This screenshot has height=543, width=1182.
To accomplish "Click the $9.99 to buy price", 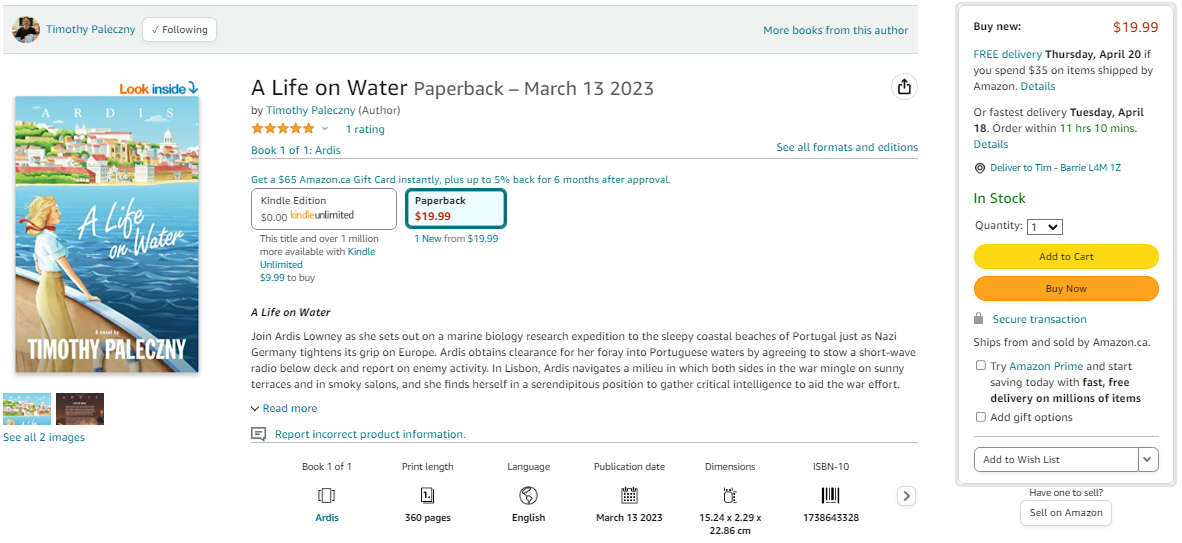I will pos(287,278).
